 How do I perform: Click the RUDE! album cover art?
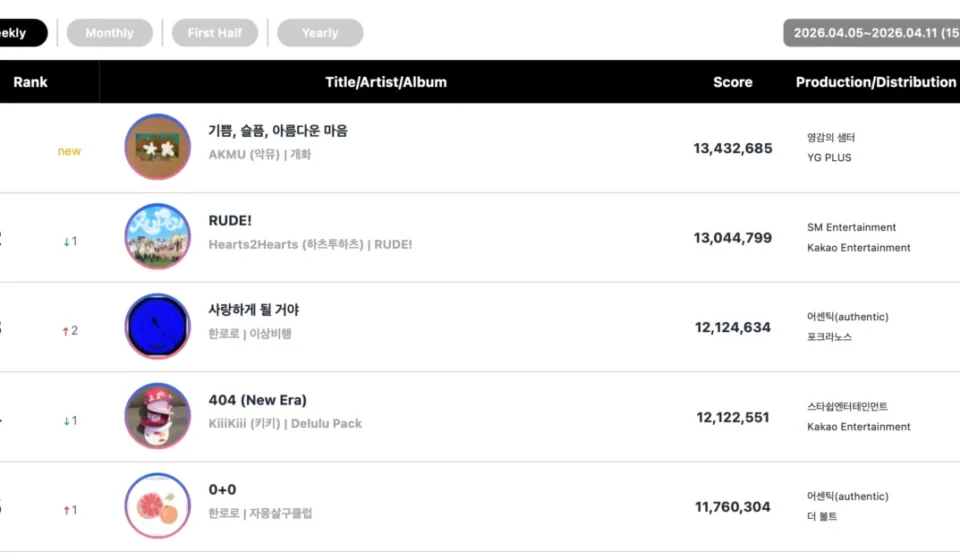(158, 237)
